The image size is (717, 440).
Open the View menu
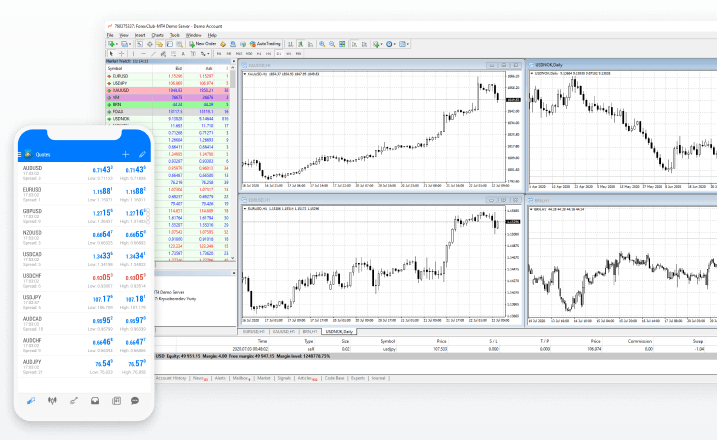pos(124,35)
